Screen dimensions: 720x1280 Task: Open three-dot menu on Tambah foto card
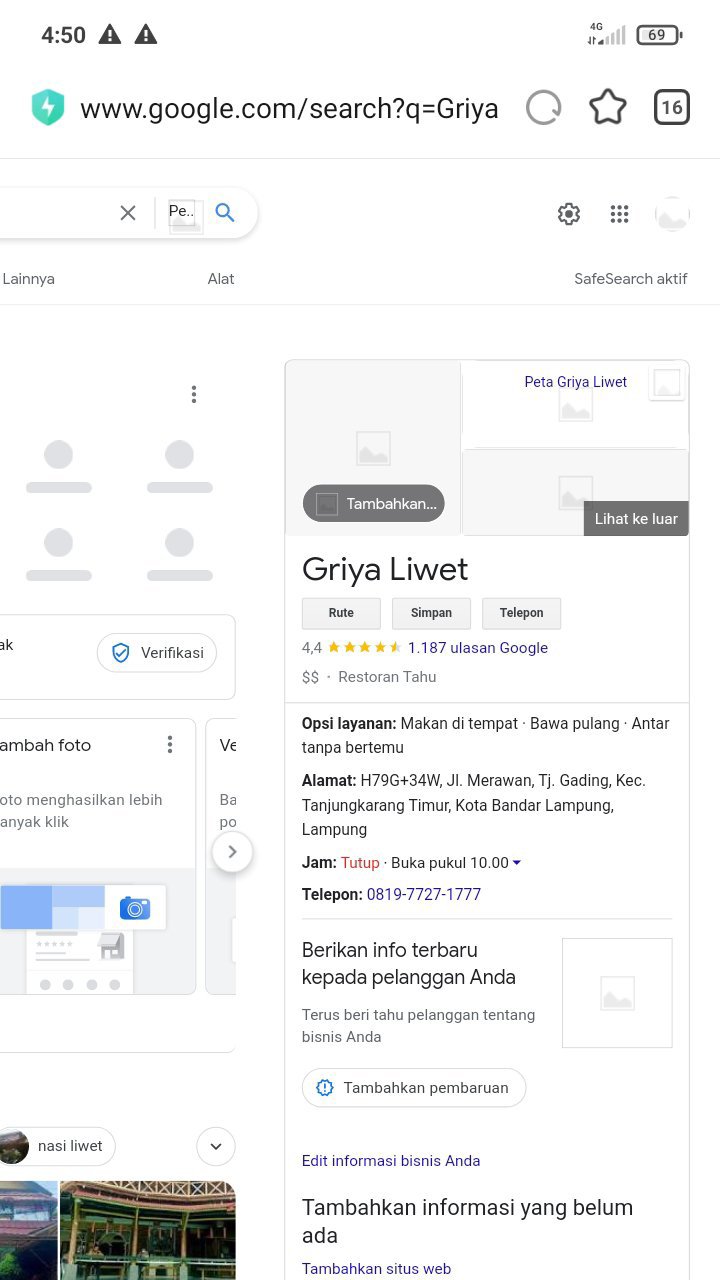click(170, 745)
